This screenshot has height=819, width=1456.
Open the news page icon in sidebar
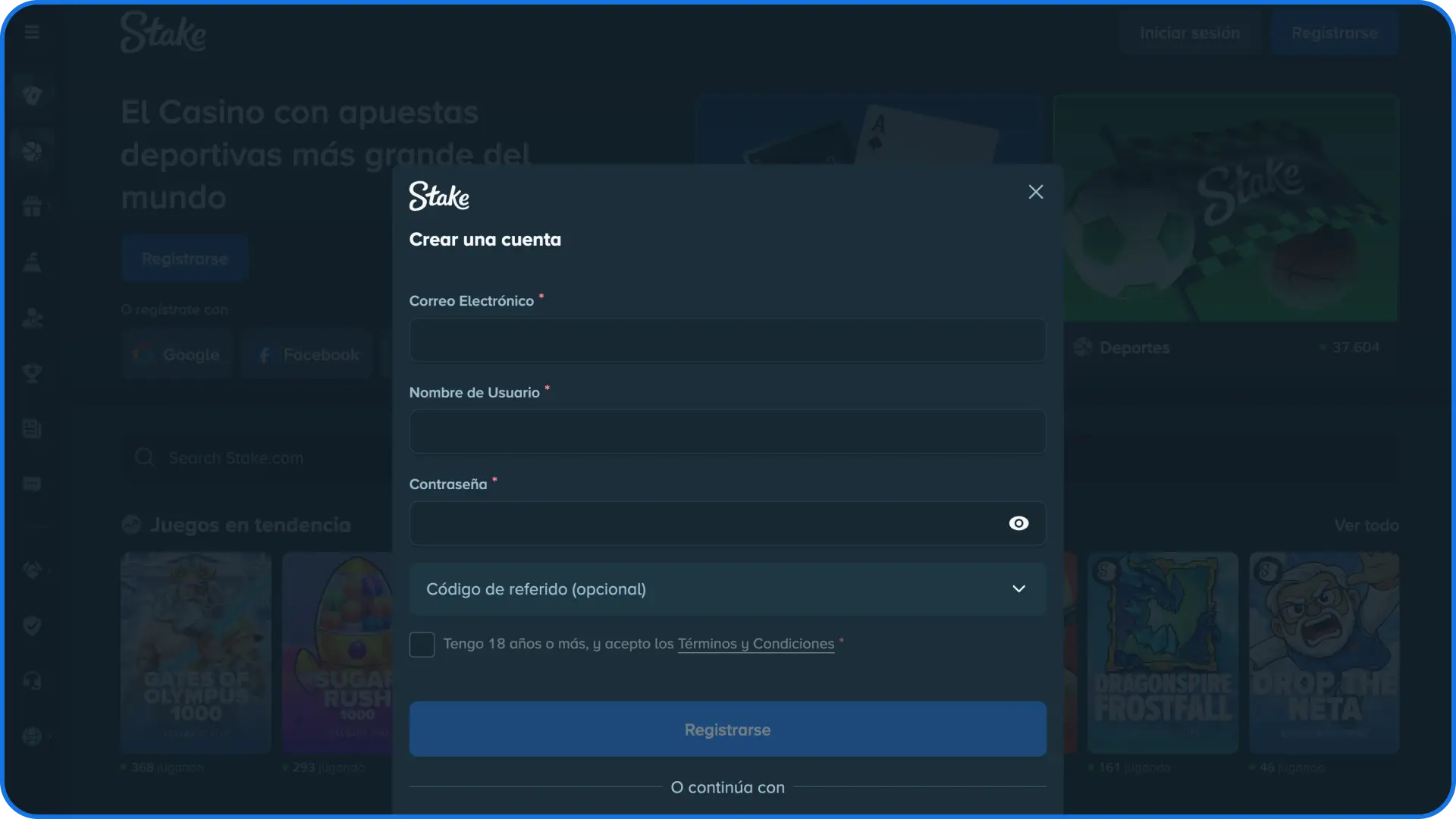32,428
